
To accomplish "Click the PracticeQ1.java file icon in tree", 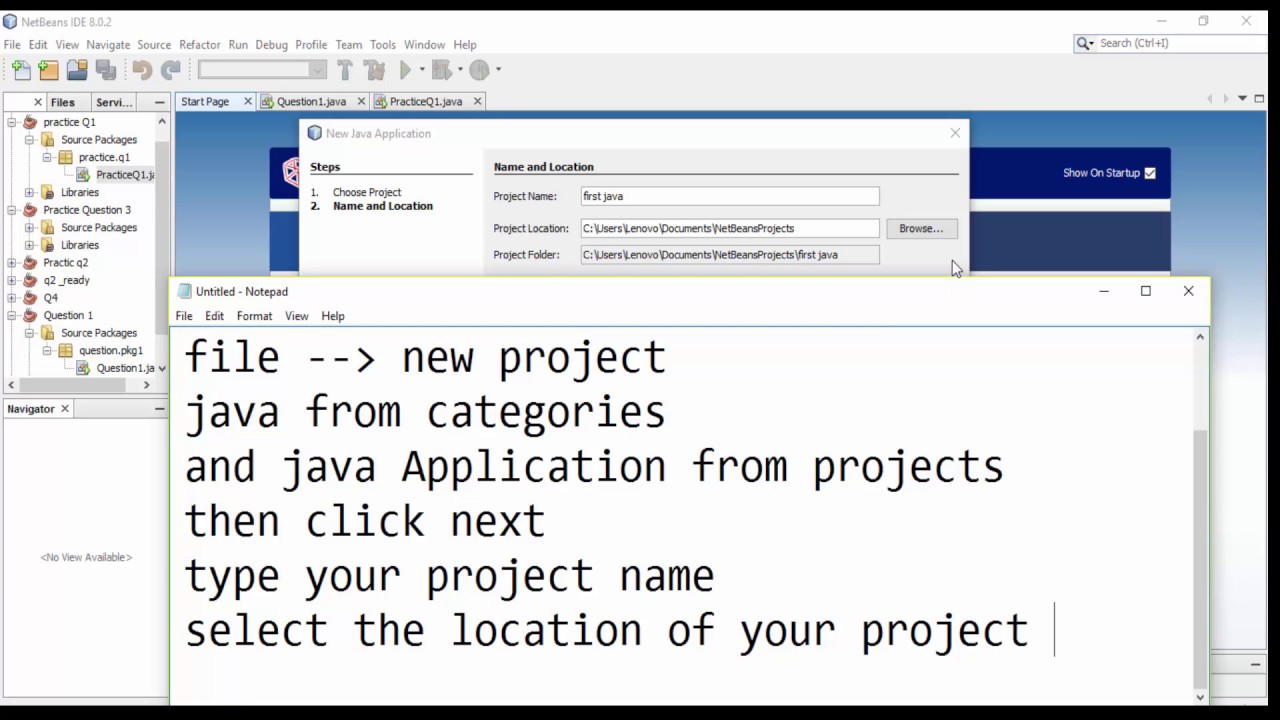I will (84, 175).
